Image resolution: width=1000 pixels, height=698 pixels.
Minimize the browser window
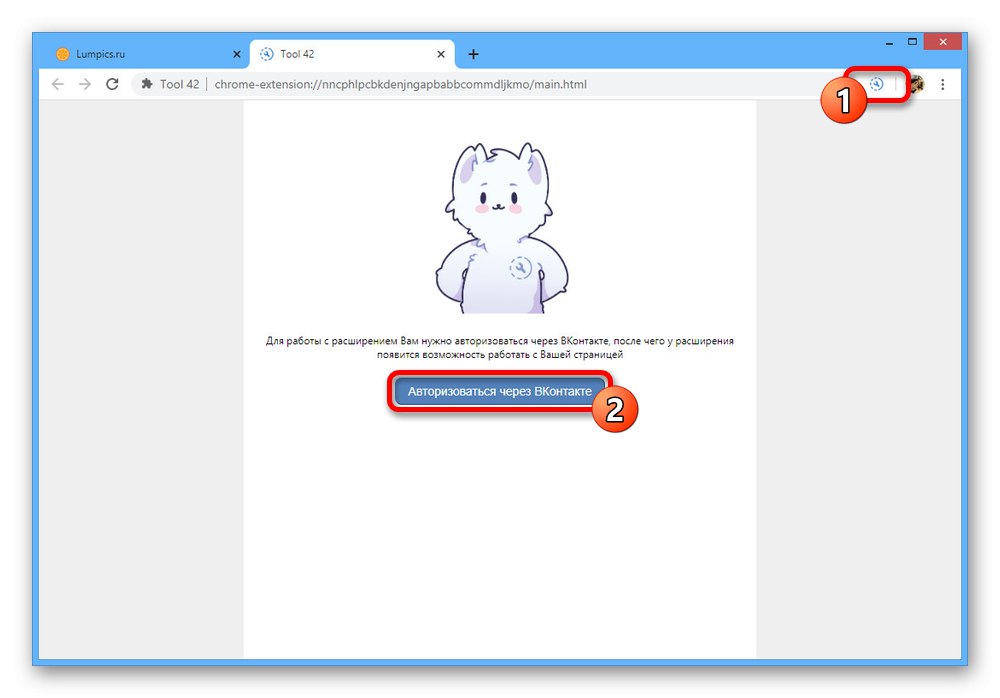click(x=889, y=43)
